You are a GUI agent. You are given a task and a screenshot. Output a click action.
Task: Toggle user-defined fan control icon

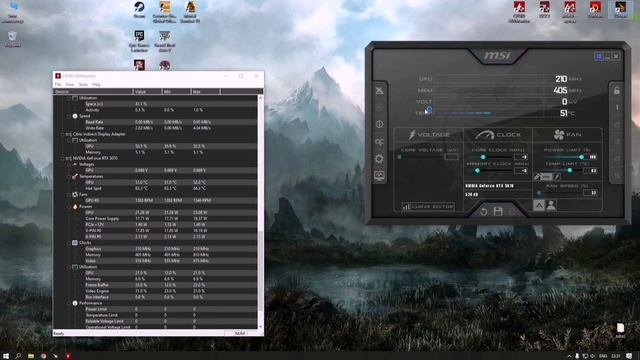pyautogui.click(x=551, y=205)
